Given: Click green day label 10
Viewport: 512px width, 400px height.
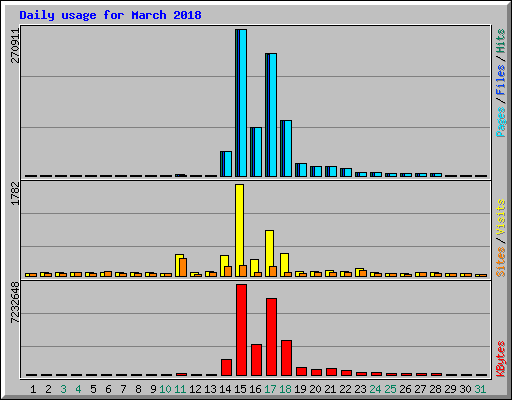Looking at the screenshot, I should (x=165, y=389).
